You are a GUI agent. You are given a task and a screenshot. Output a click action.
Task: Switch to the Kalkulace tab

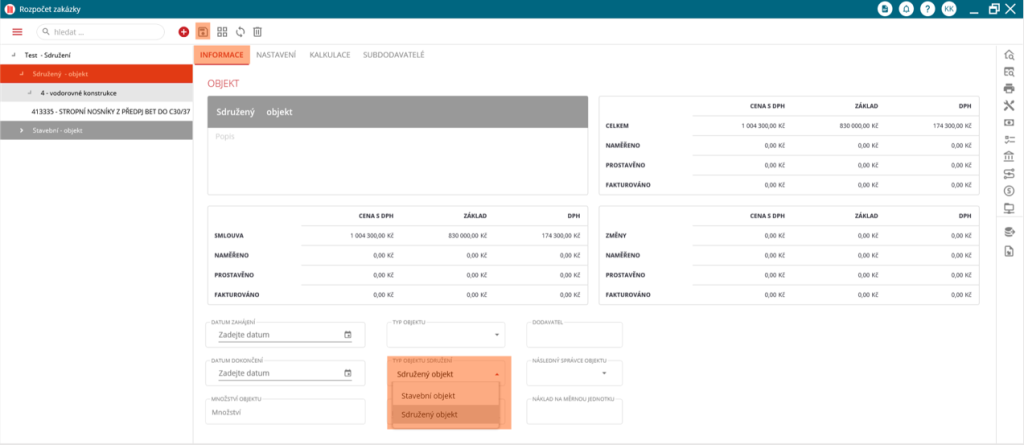click(x=329, y=54)
